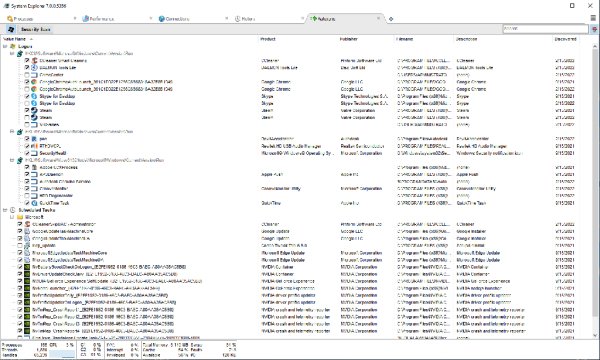The height and width of the screenshot is (360, 600).
Task: Switch to the Processes tab
Action: click(x=41, y=19)
